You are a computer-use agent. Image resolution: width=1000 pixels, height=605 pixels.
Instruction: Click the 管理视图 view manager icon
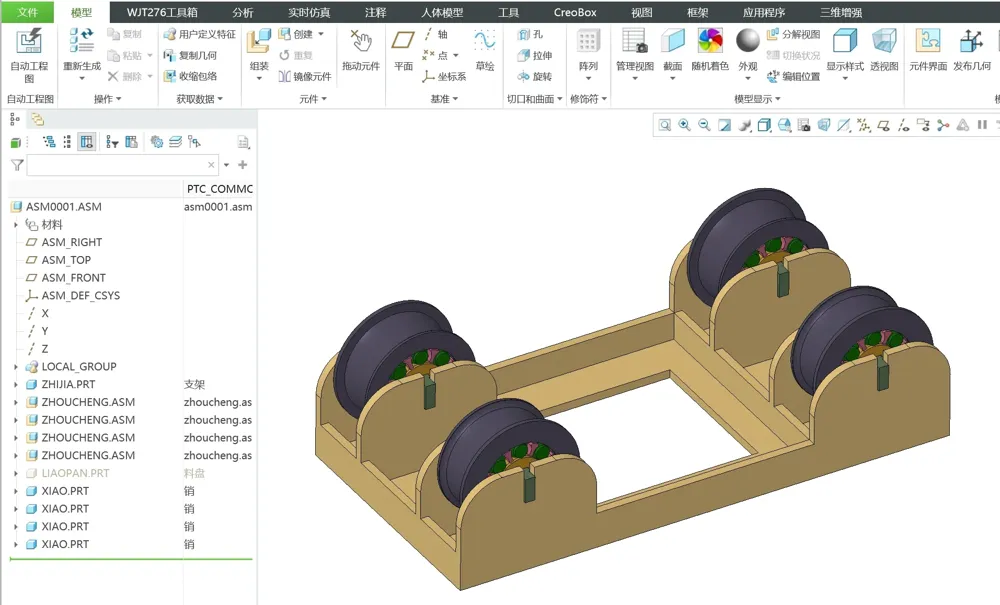point(635,41)
